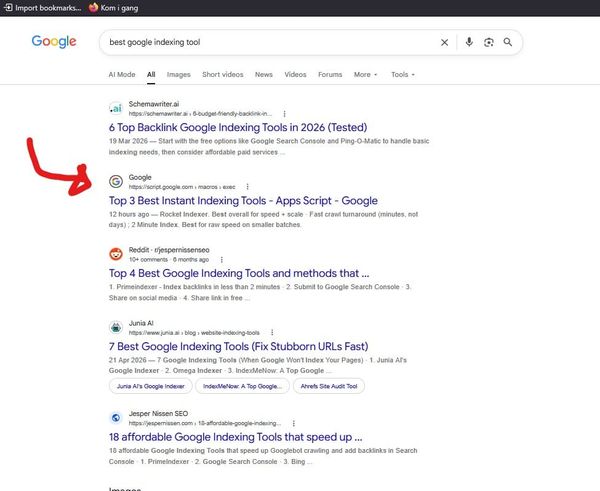This screenshot has width=600, height=491.
Task: Switch to the Images tab
Action: [x=179, y=75]
